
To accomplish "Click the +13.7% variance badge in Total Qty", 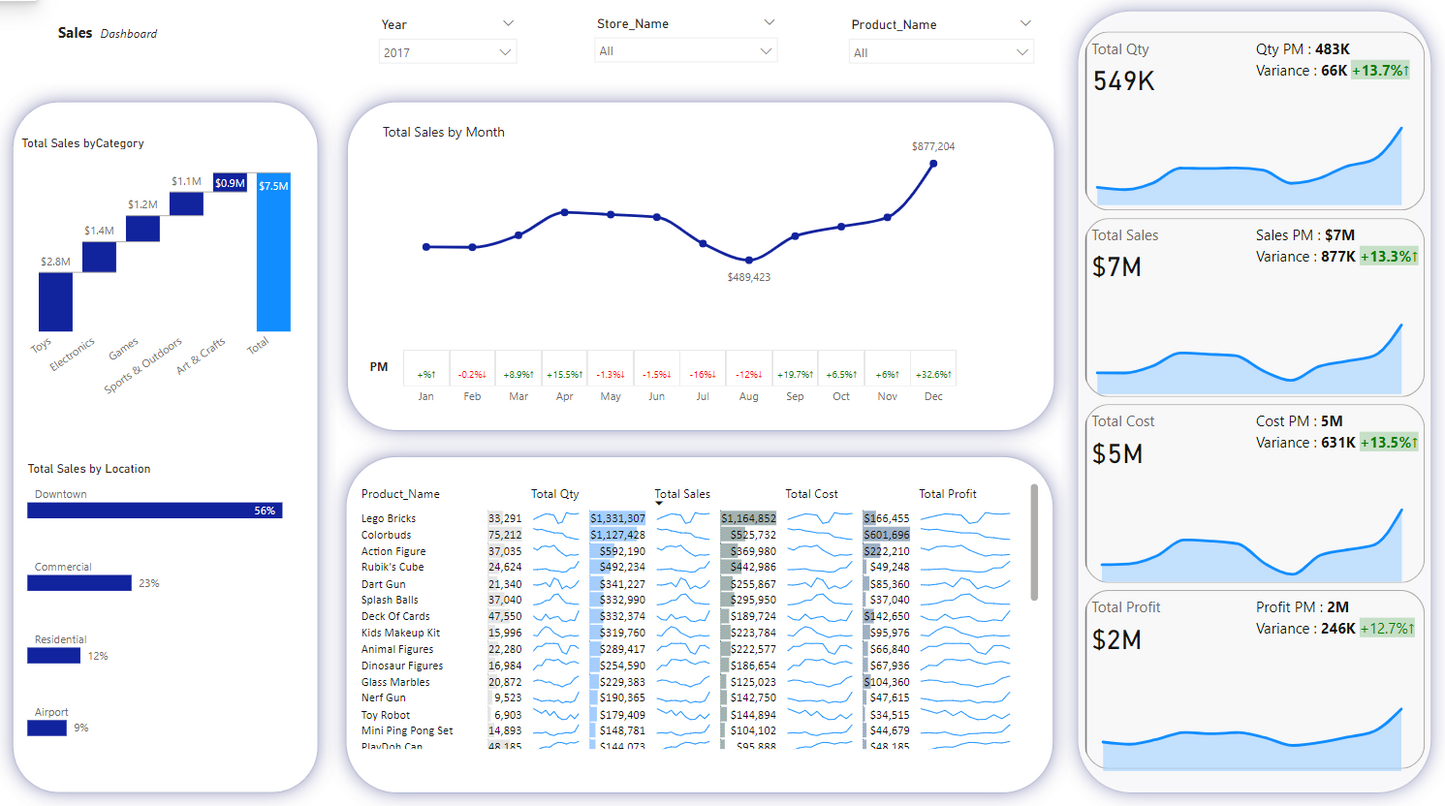I will 1379,71.
